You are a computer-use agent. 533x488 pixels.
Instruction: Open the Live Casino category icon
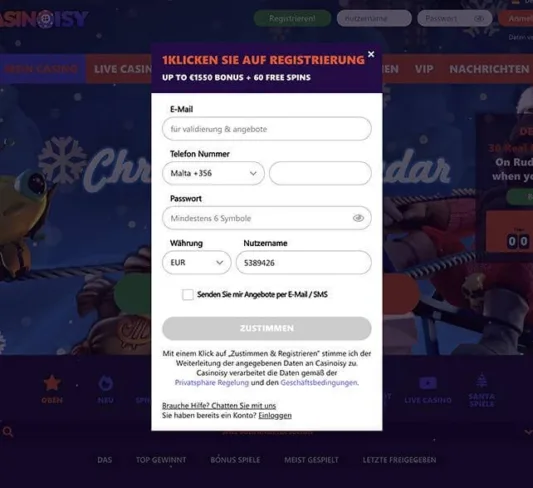[x=428, y=390]
